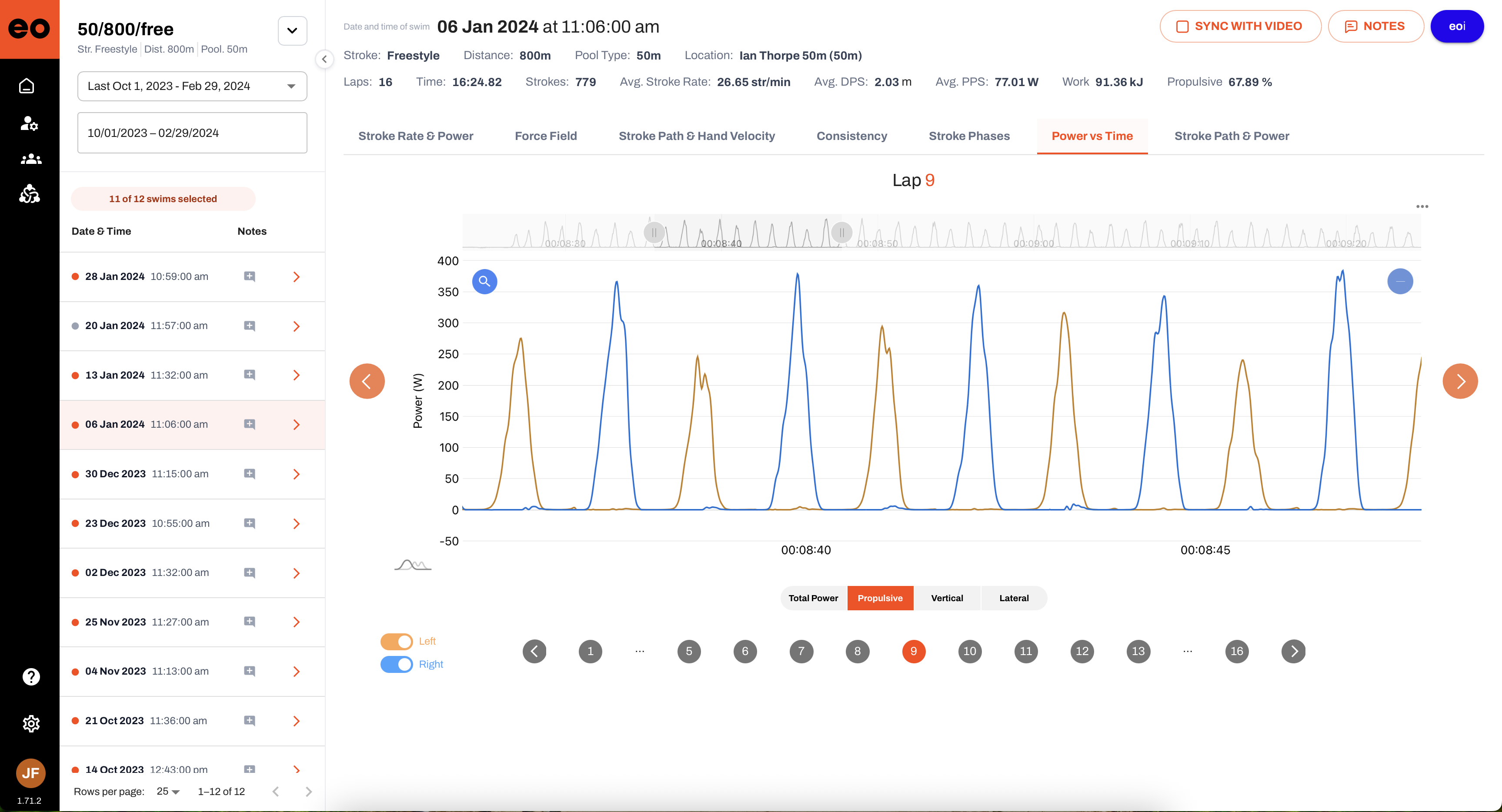The height and width of the screenshot is (812, 1502).
Task: Click the right handle of the timeline range slider
Action: click(841, 233)
